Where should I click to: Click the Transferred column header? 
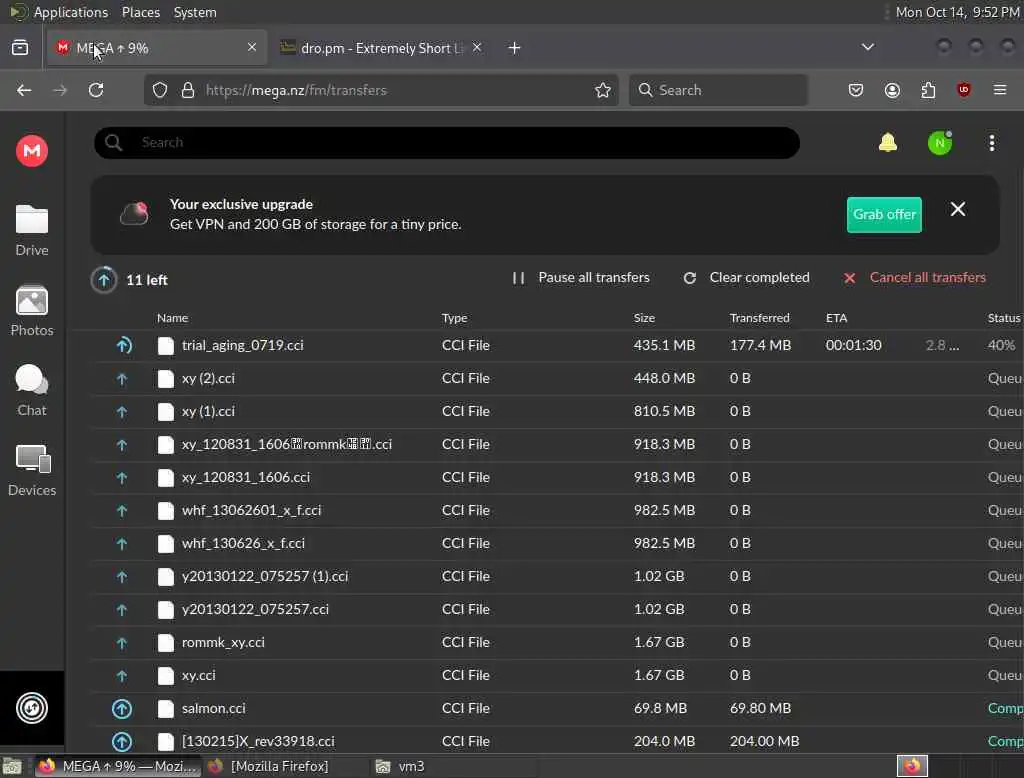(760, 318)
